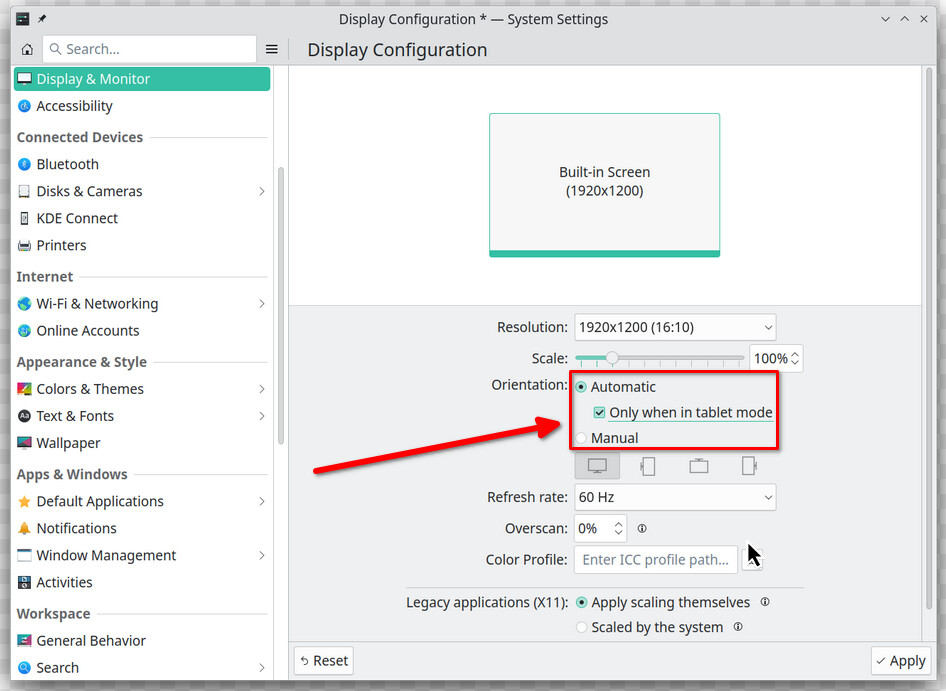
Task: Click the sidebar vertical scrollbar
Action: [x=281, y=305]
